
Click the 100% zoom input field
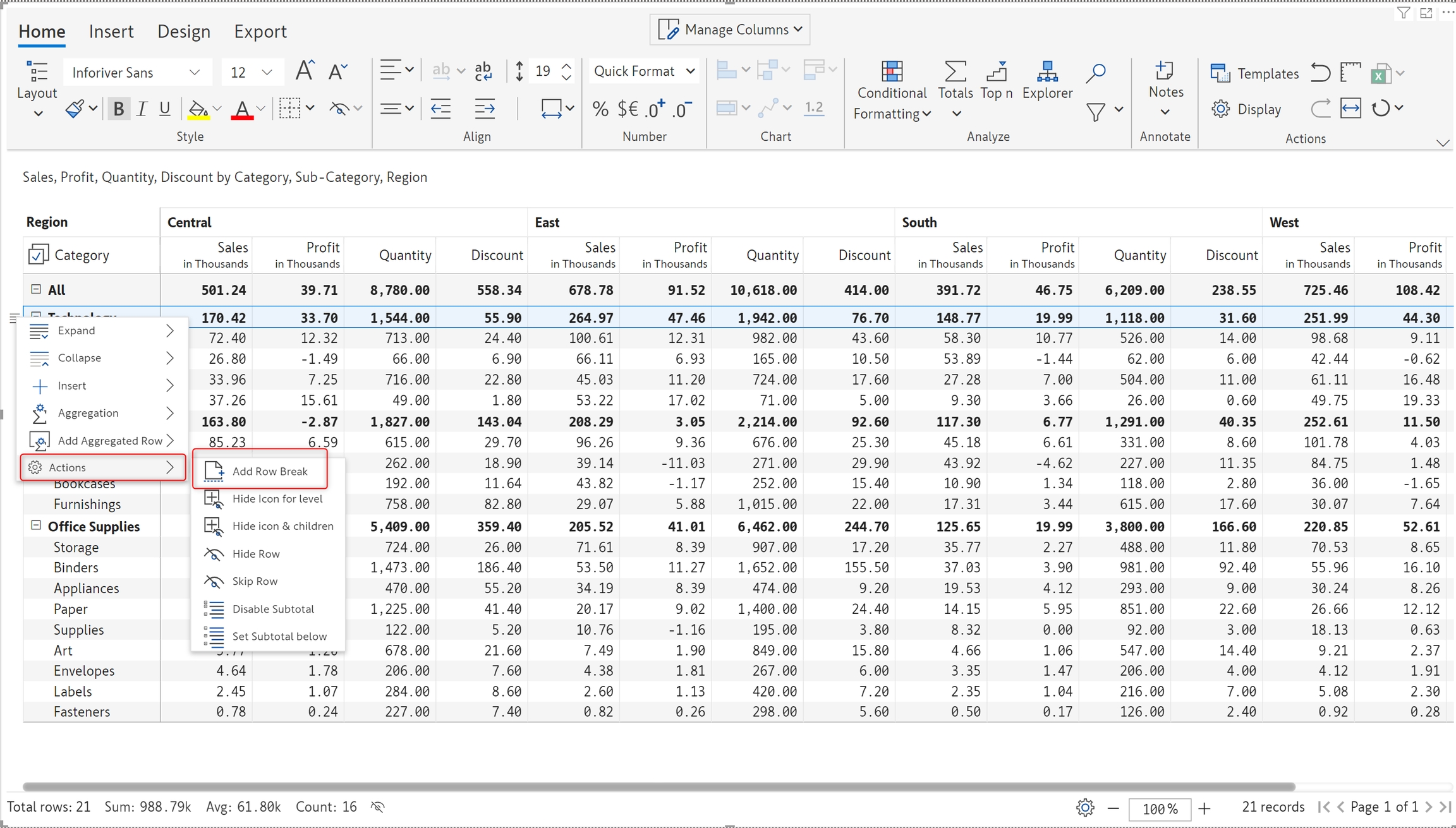click(1160, 808)
